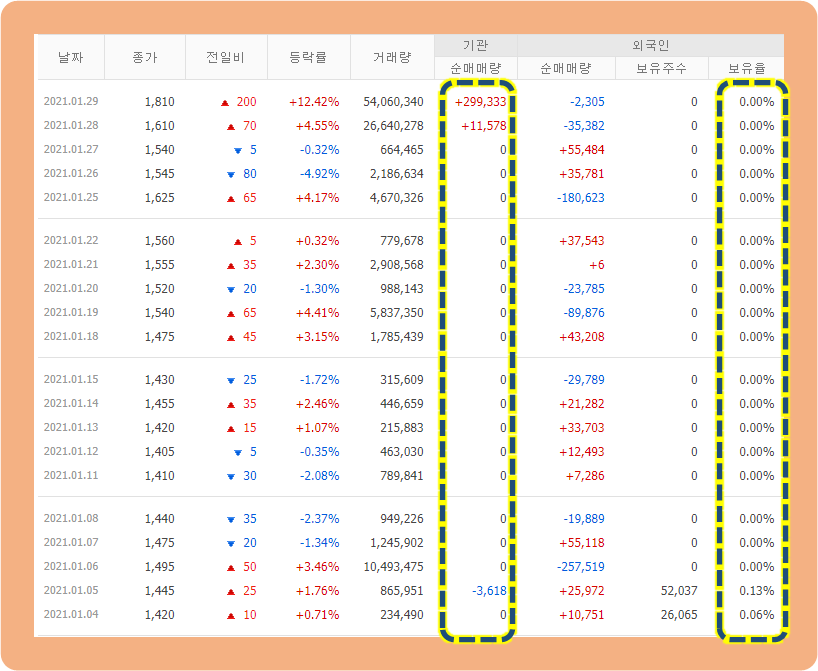Viewport: 818px width, 671px height.
Task: Select the date 2021.01.14
Action: click(x=71, y=403)
